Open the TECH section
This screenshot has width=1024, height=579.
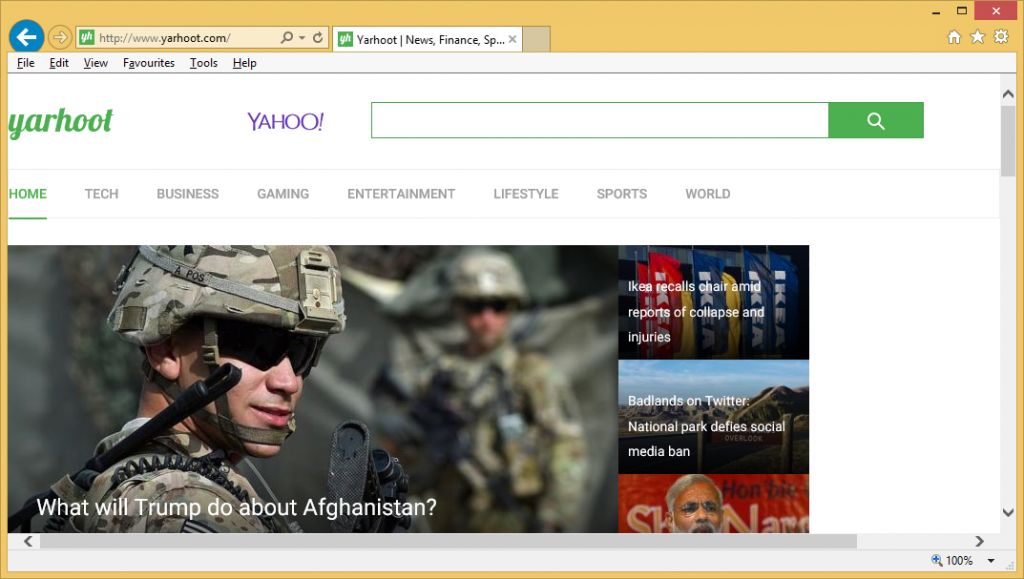pyautogui.click(x=101, y=194)
